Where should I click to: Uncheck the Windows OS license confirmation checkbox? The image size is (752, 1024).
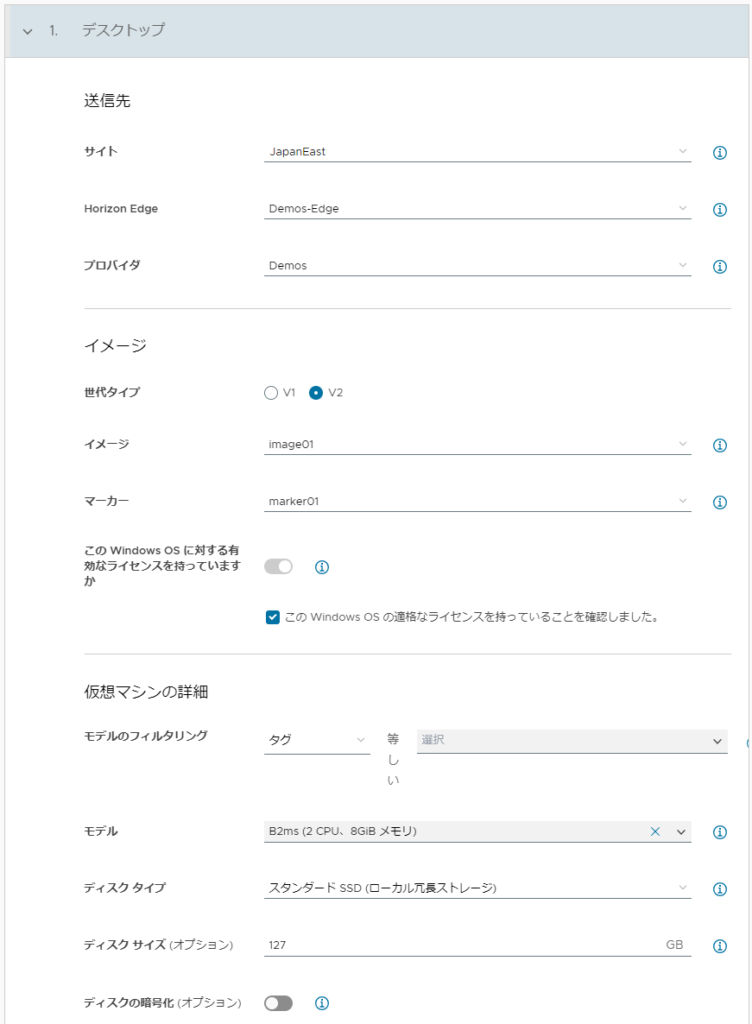click(x=273, y=617)
